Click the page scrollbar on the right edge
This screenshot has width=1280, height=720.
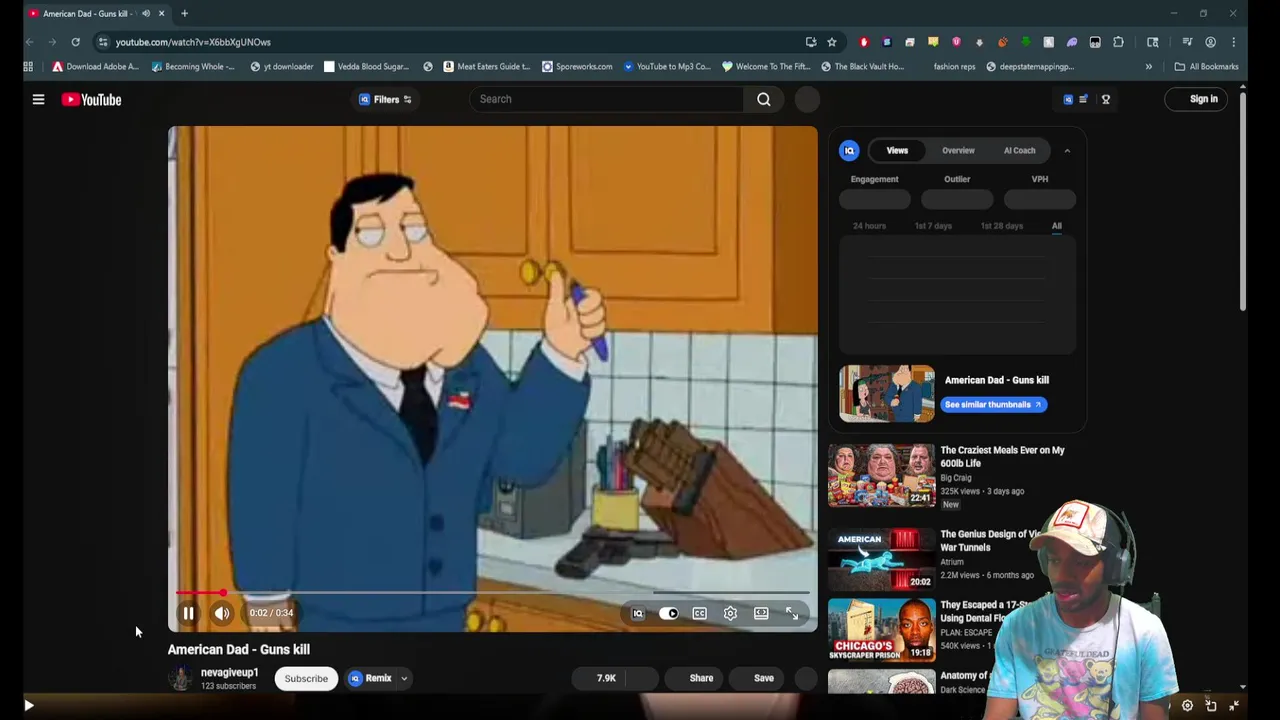[x=1243, y=200]
